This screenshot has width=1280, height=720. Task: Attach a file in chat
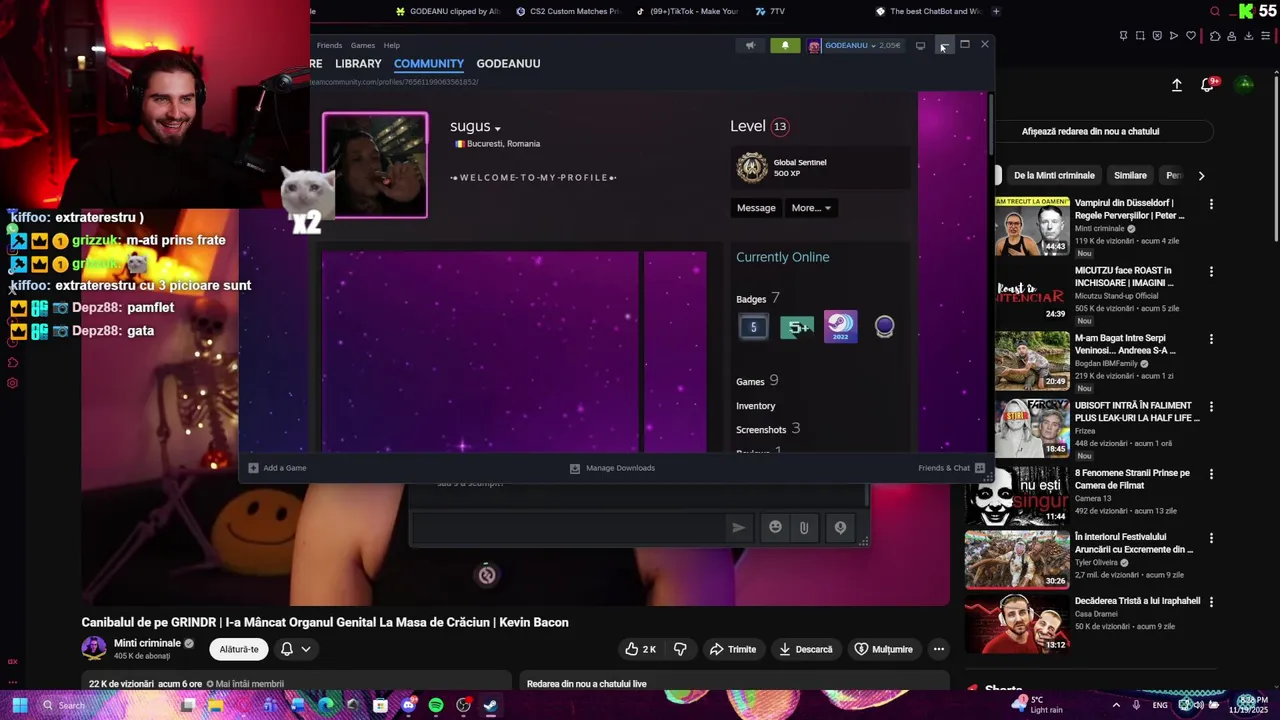(x=804, y=527)
